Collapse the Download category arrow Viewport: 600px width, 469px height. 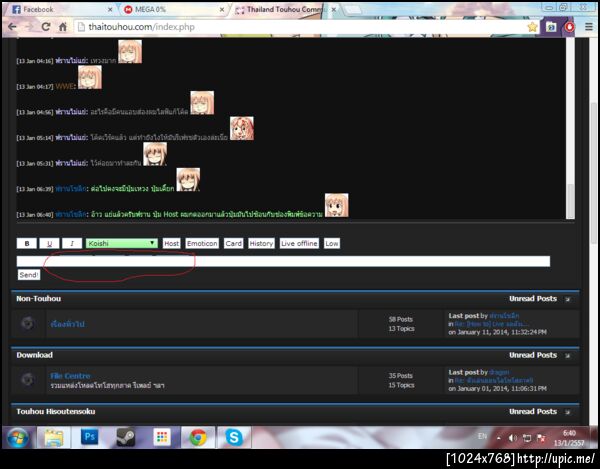tap(568, 356)
